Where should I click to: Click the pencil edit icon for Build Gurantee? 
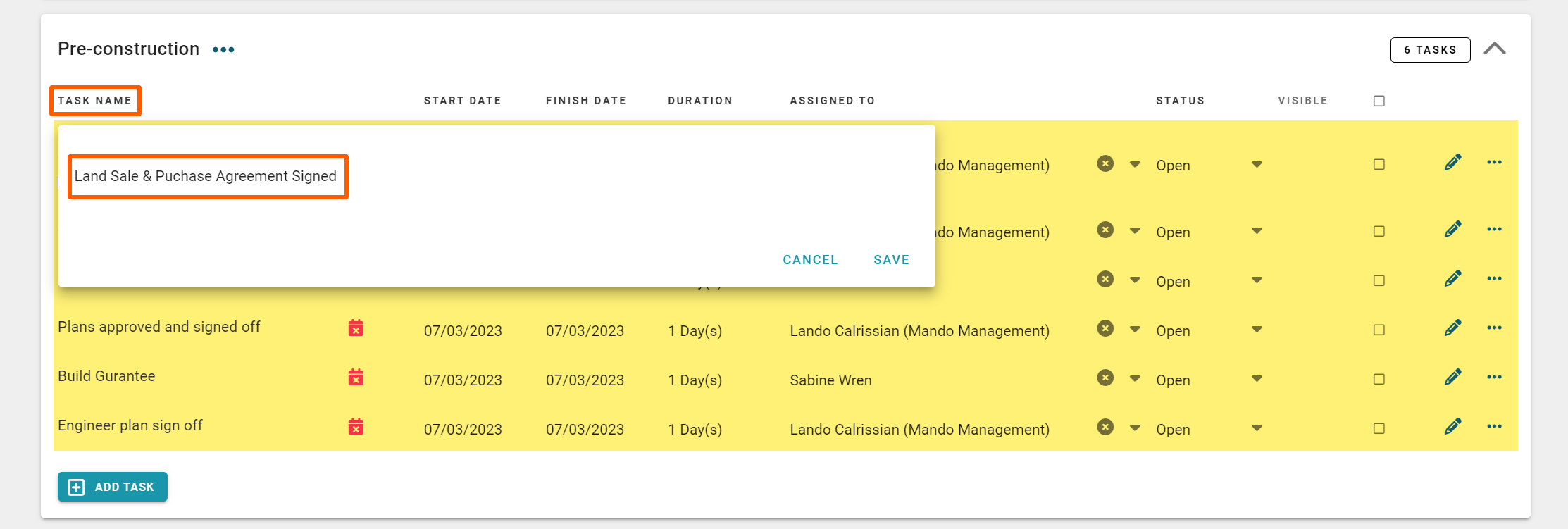click(x=1452, y=378)
